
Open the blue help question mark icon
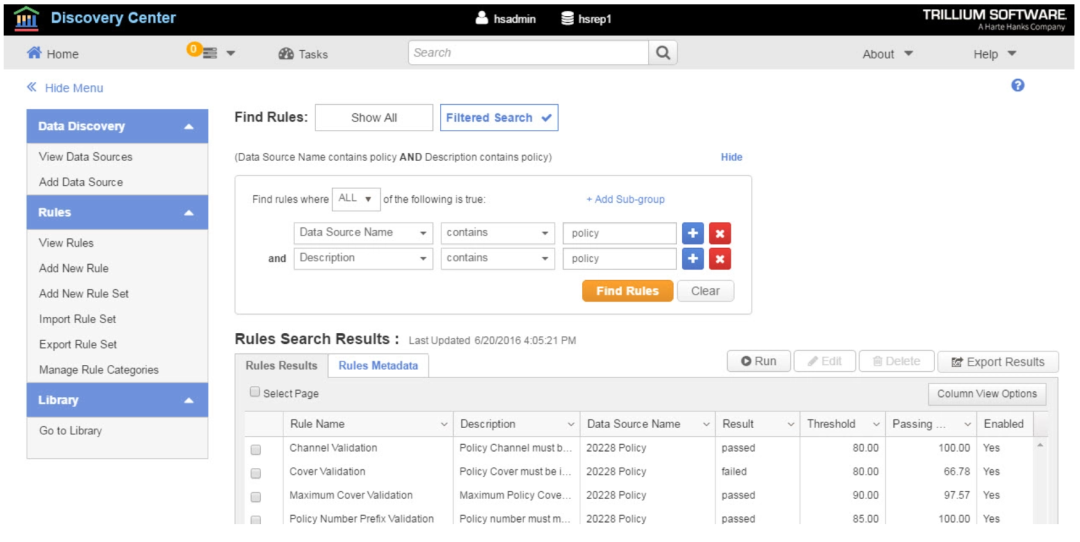point(1018,86)
